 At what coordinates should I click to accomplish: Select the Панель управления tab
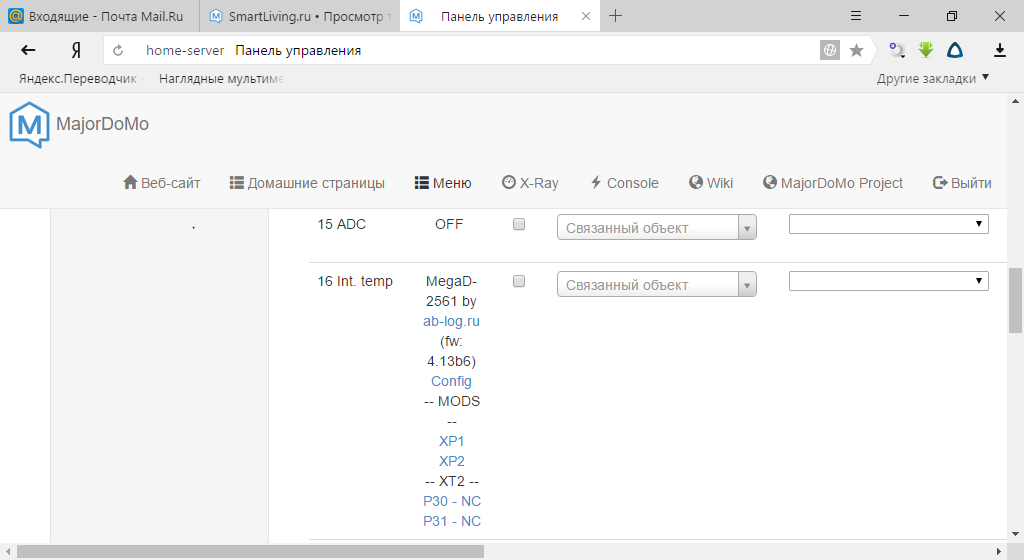[x=499, y=16]
